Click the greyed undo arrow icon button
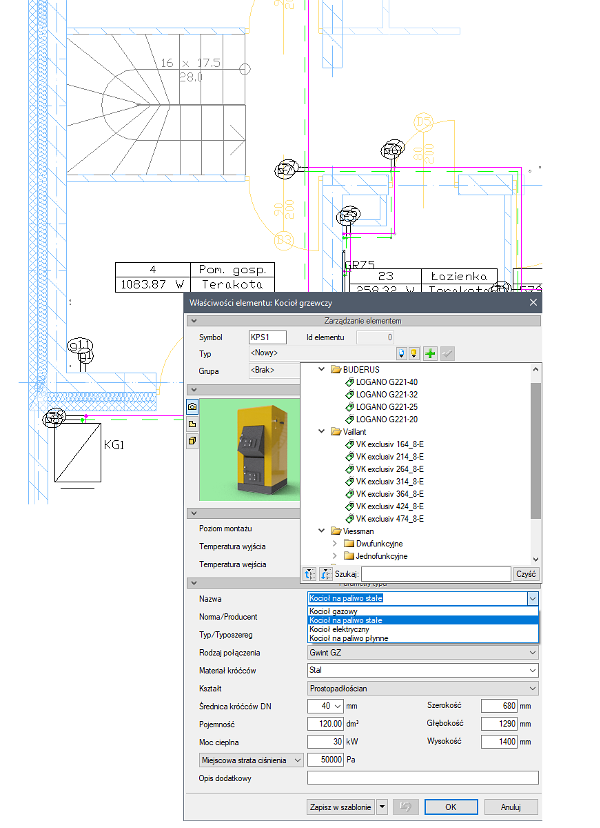600x828 pixels. click(405, 806)
